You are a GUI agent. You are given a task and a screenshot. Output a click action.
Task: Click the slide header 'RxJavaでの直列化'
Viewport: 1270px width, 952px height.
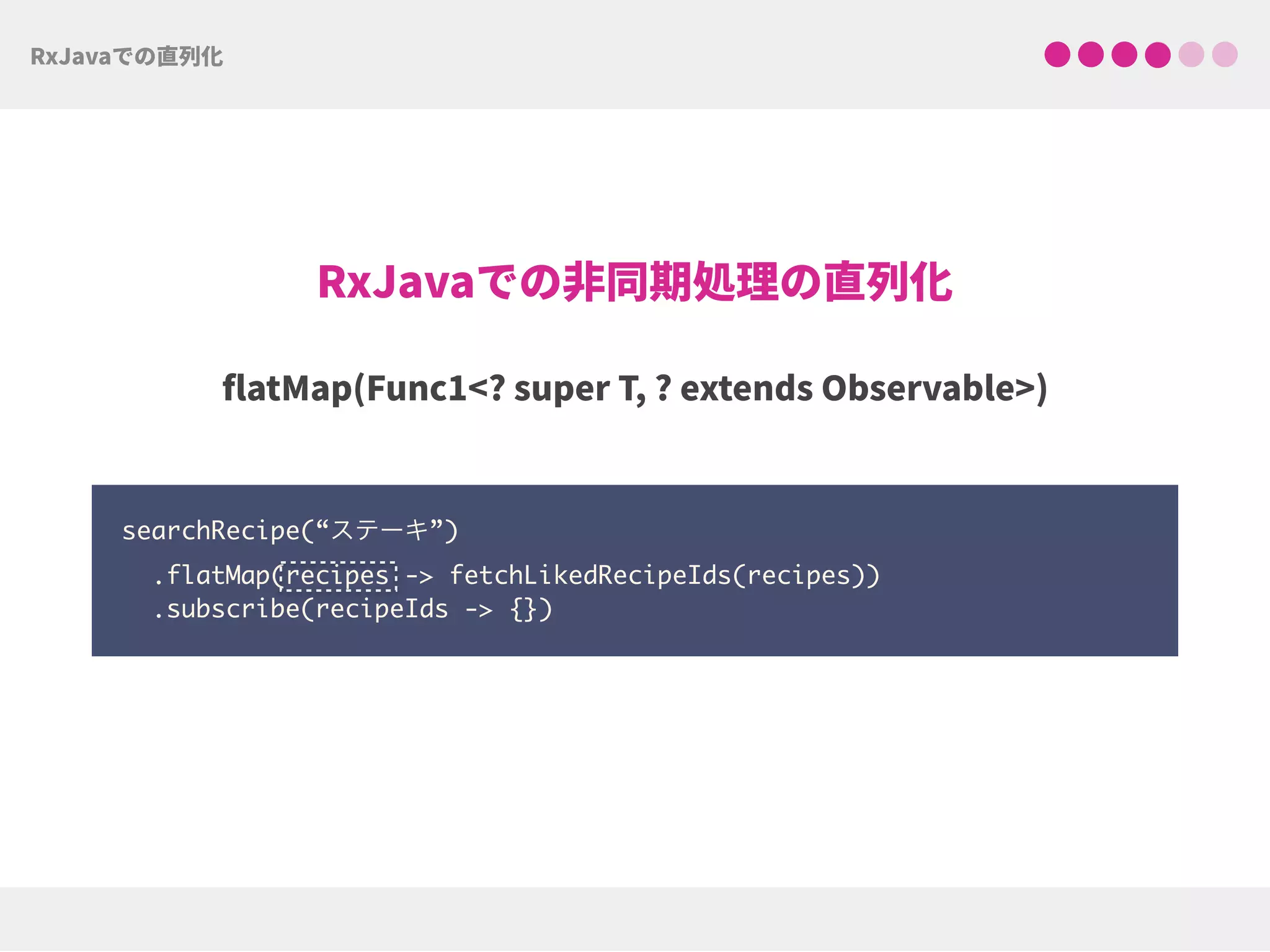127,56
